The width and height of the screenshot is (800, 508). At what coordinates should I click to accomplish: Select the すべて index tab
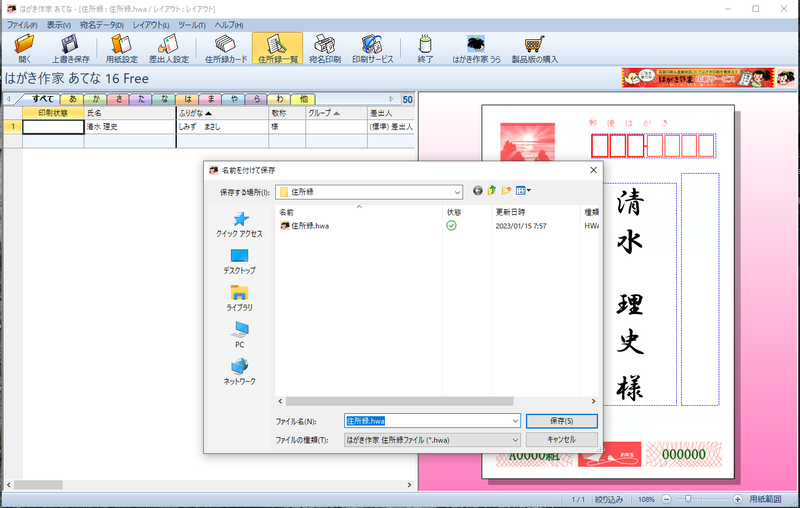[x=42, y=99]
